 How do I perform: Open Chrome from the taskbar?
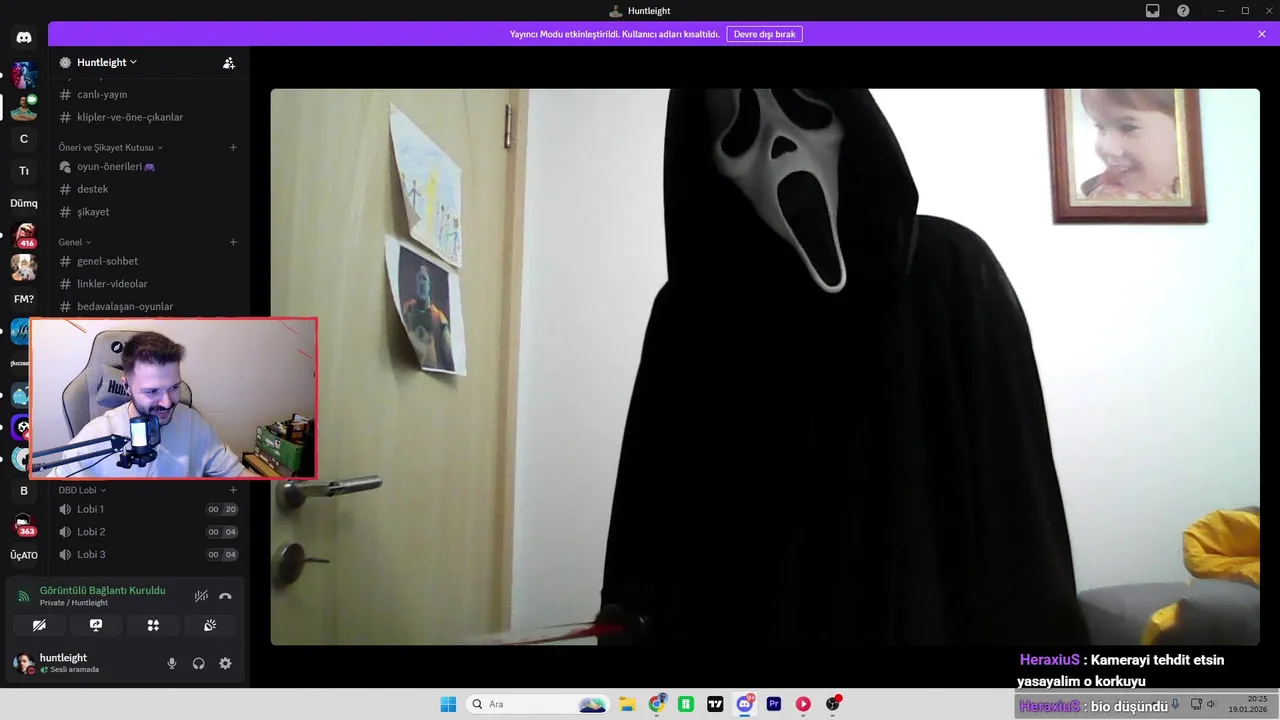coord(656,704)
